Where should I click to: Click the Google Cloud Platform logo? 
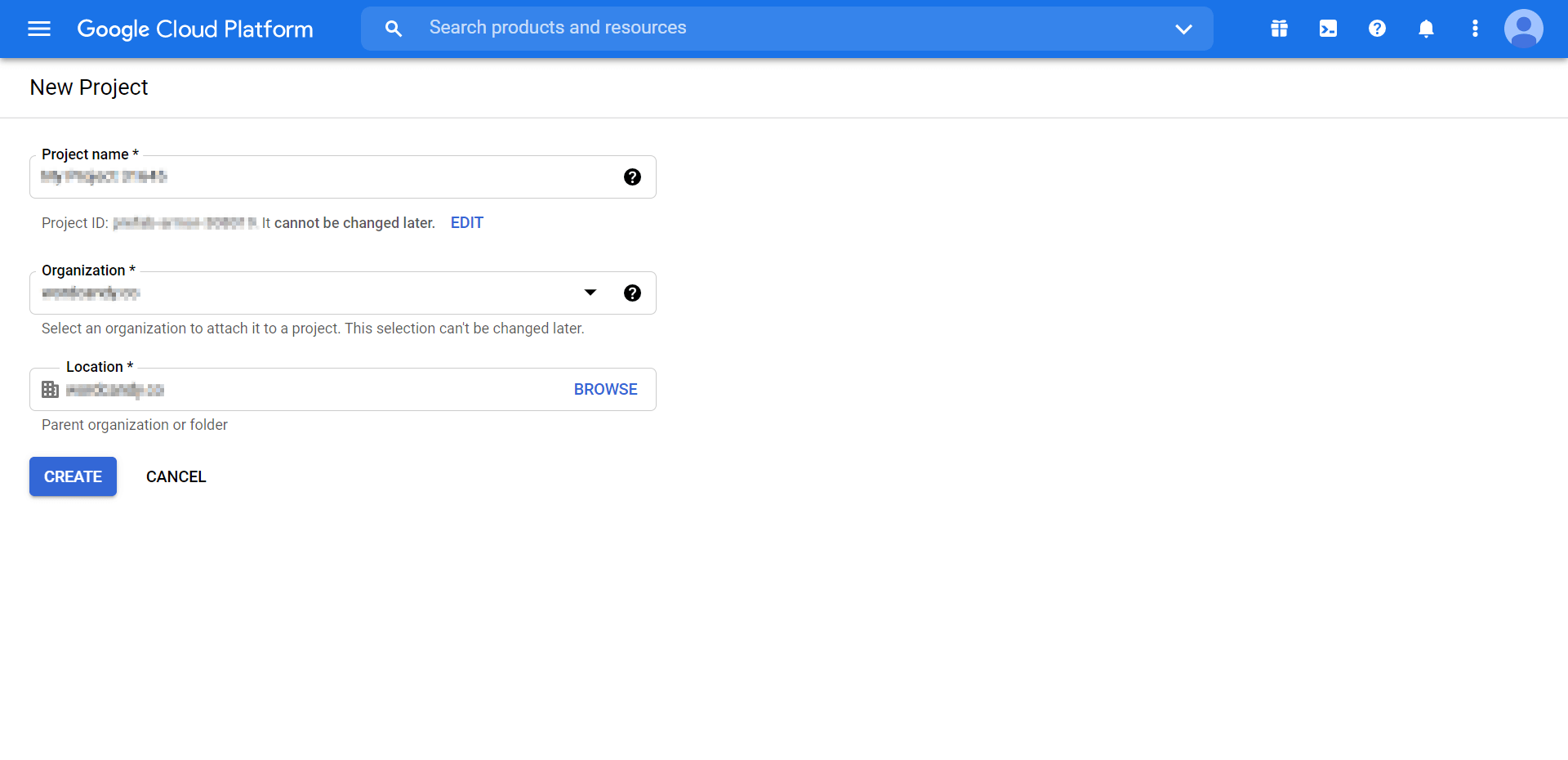pyautogui.click(x=195, y=29)
